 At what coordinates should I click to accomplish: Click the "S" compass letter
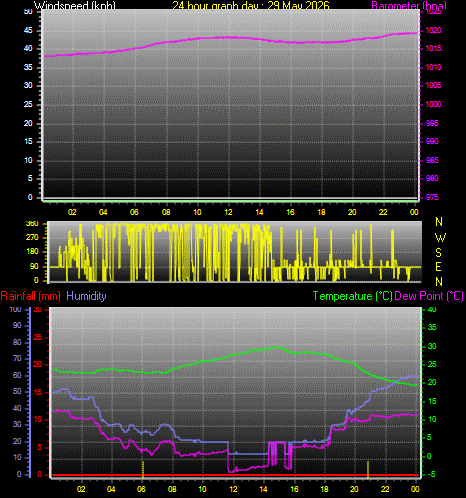tap(439, 253)
